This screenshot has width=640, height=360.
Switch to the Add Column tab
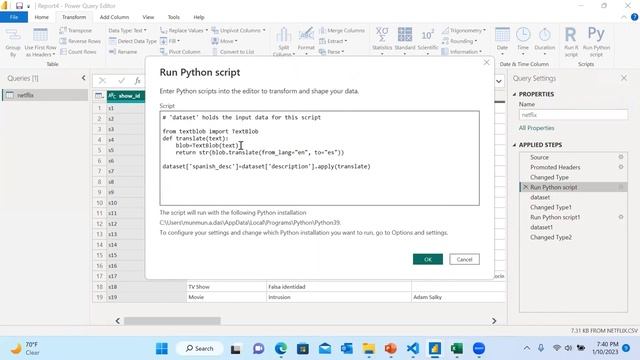114,17
